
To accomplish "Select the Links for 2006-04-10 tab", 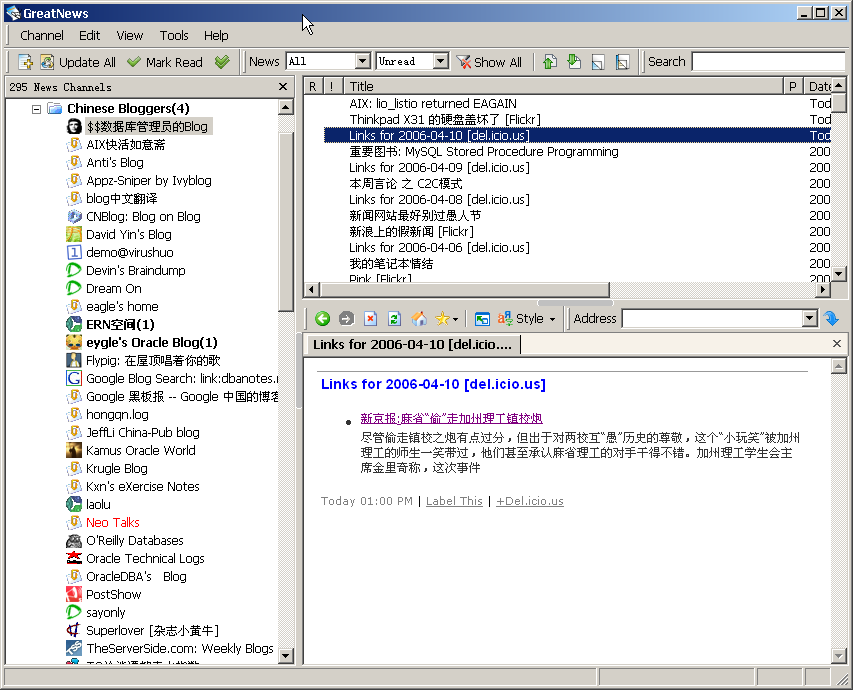I will click(412, 344).
